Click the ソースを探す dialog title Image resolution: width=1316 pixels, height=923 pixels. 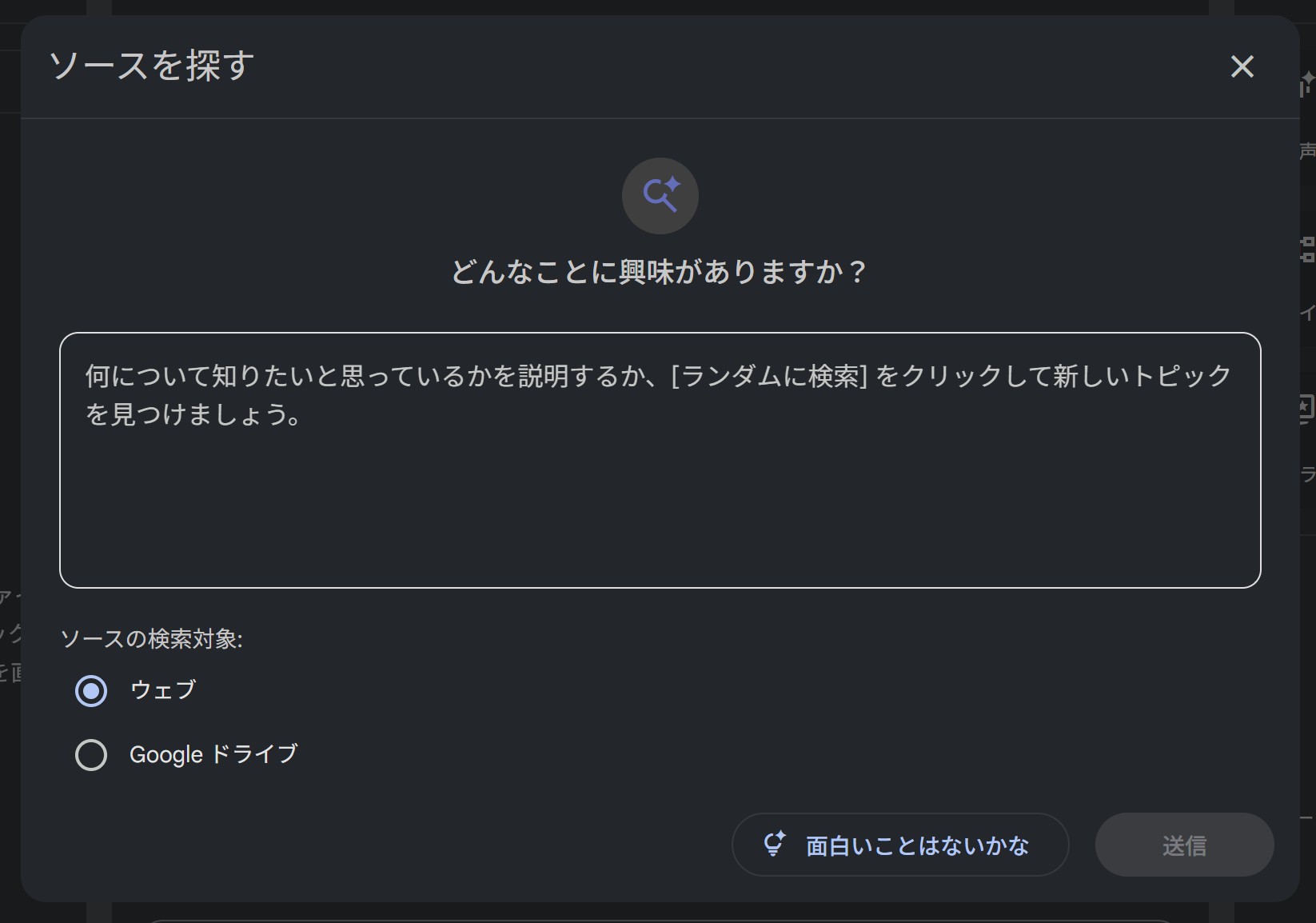point(152,66)
